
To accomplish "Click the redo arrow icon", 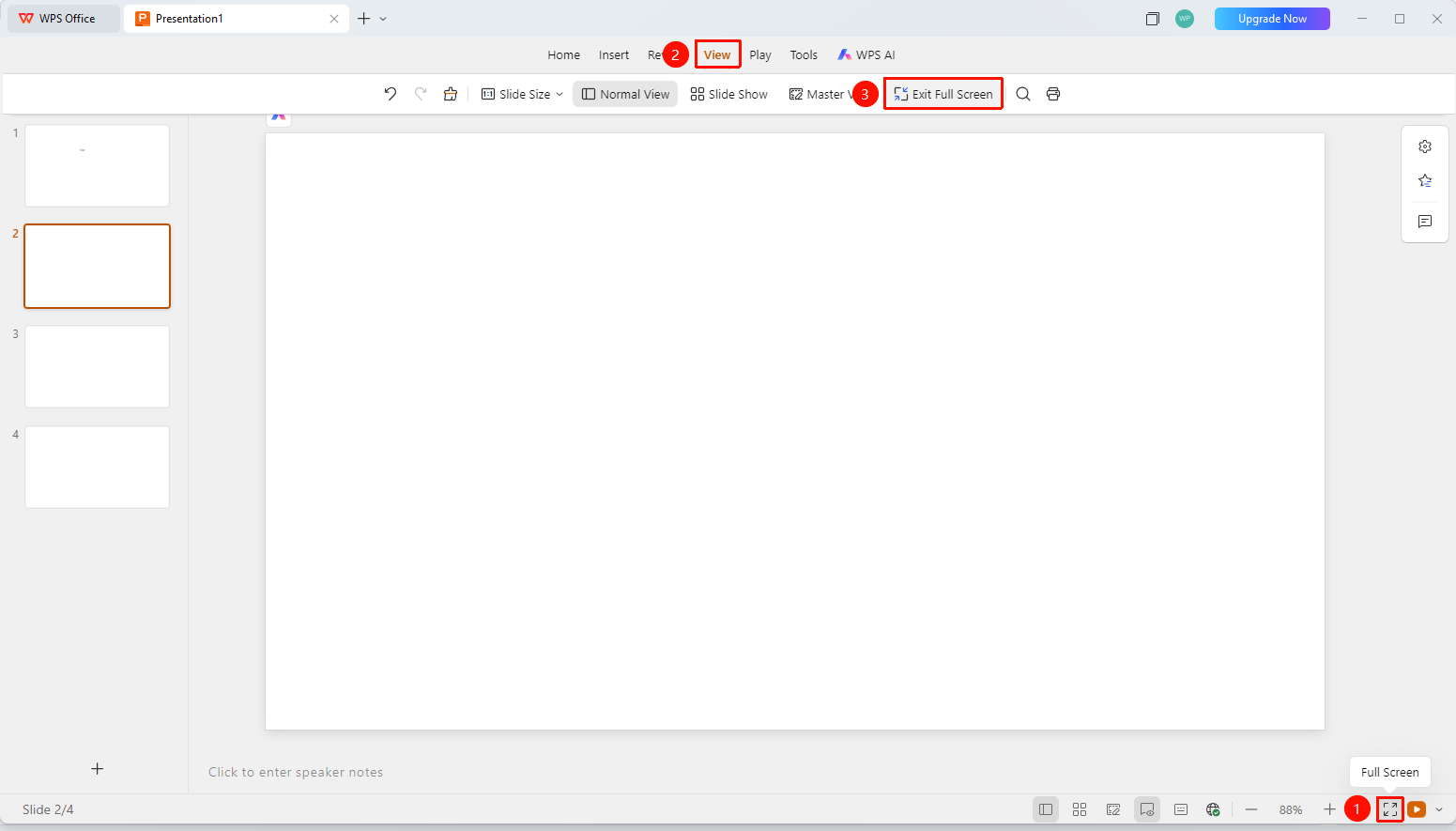I will (x=421, y=94).
